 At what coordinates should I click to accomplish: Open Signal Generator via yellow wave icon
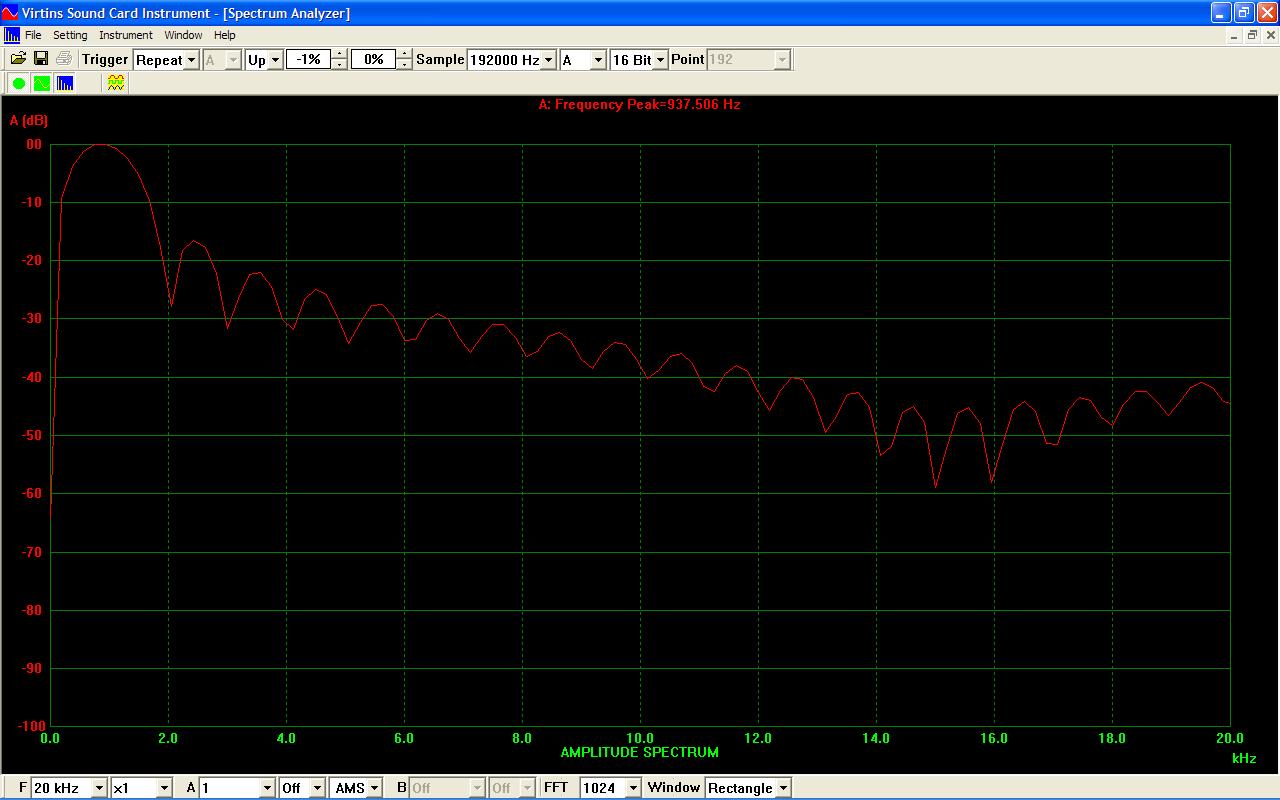[x=116, y=83]
